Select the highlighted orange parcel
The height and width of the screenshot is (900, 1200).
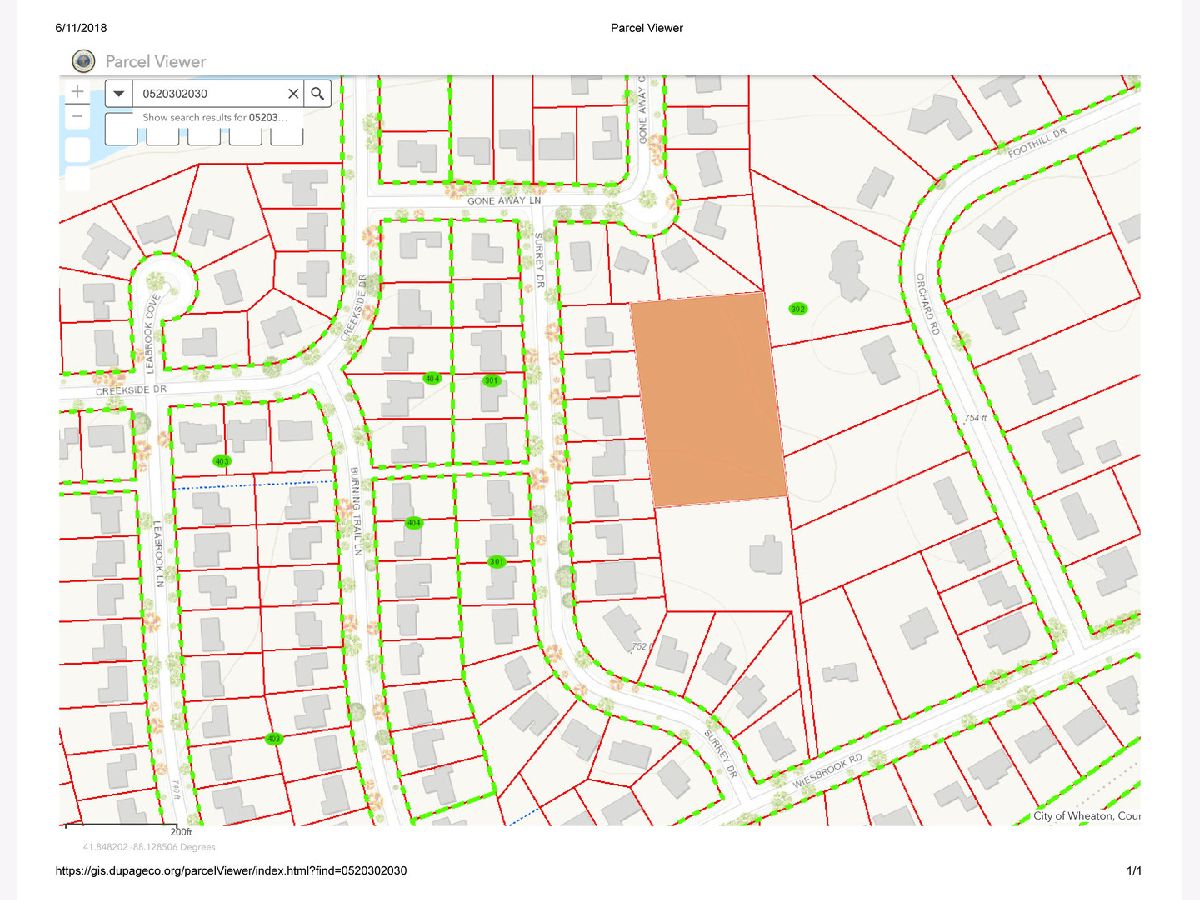coord(709,400)
